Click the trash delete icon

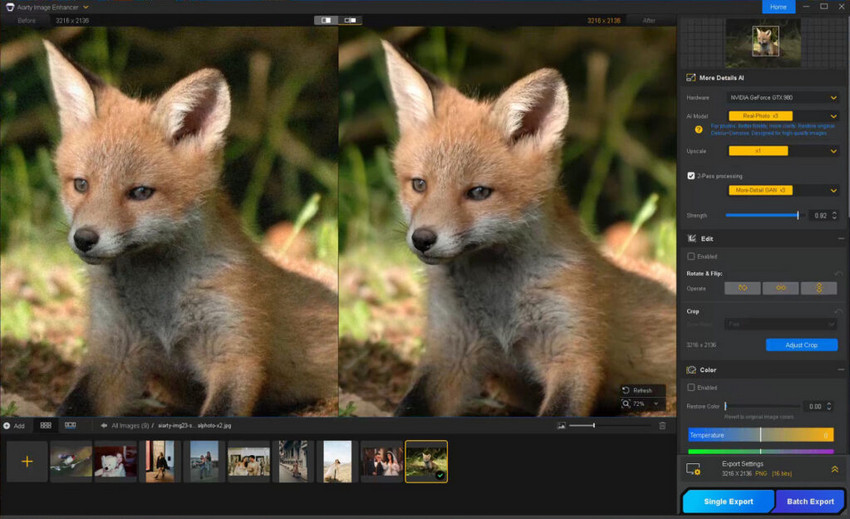662,426
